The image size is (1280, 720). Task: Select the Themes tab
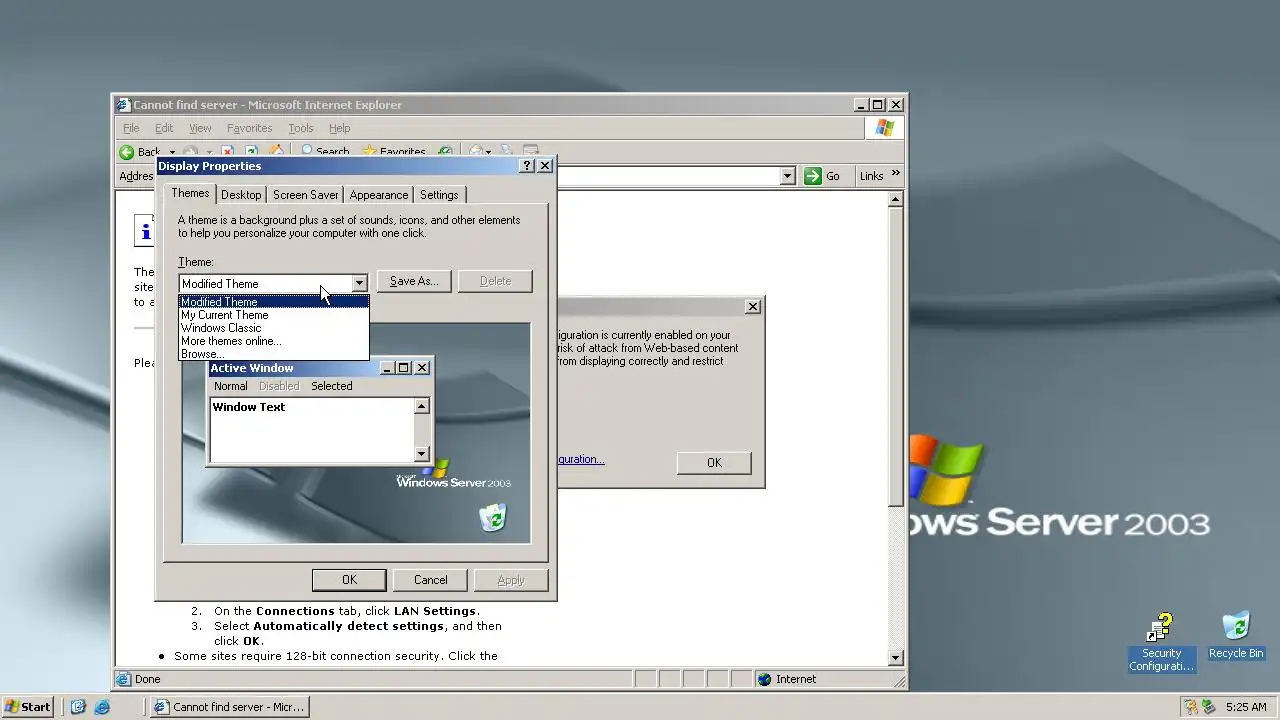(190, 193)
